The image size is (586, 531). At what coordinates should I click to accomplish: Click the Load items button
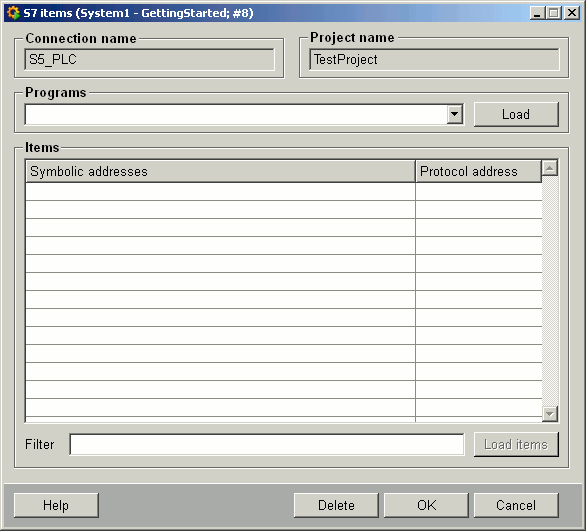(516, 444)
